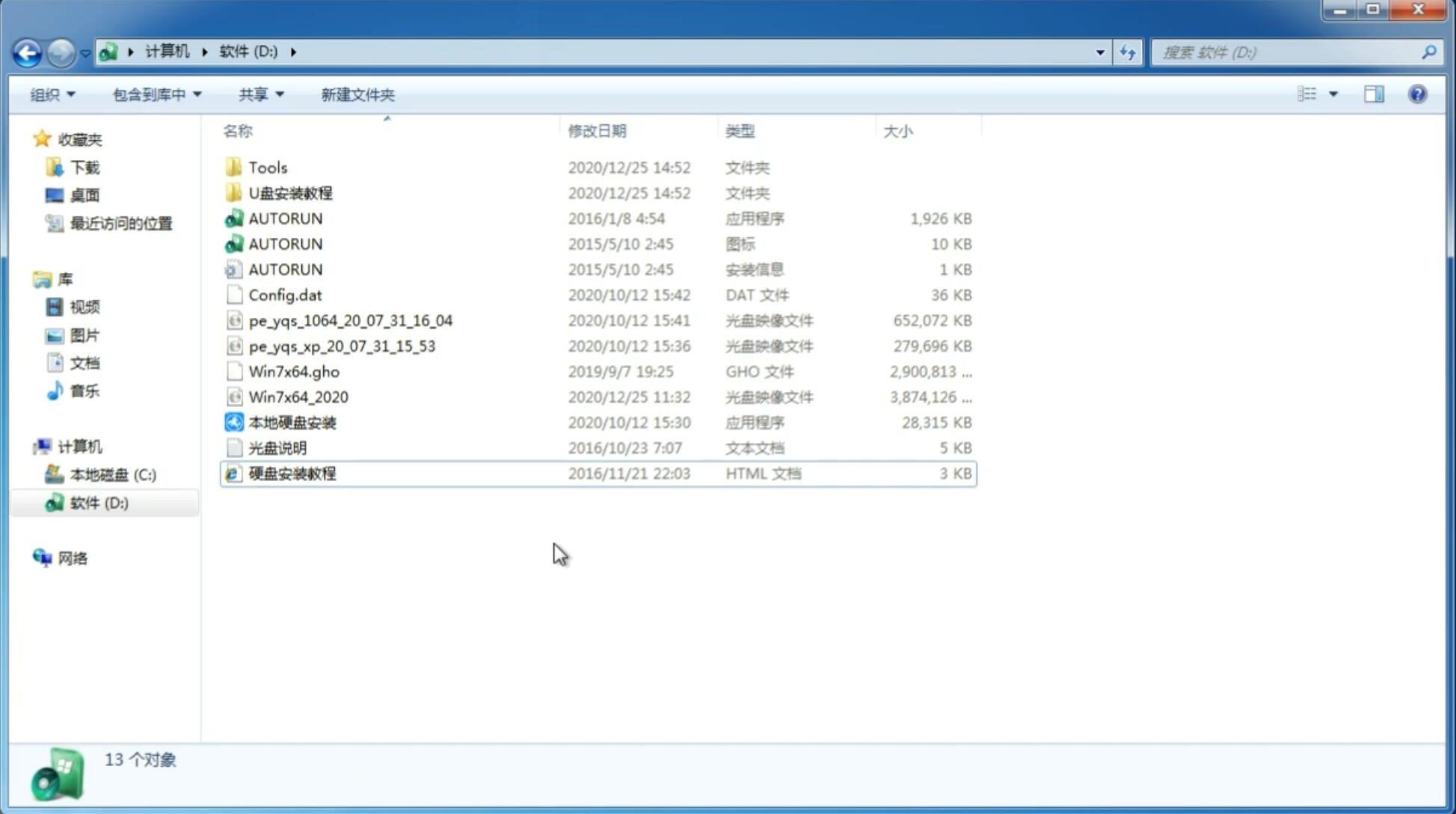The height and width of the screenshot is (814, 1456).
Task: Click the 包含到库中 dropdown menu
Action: (156, 94)
